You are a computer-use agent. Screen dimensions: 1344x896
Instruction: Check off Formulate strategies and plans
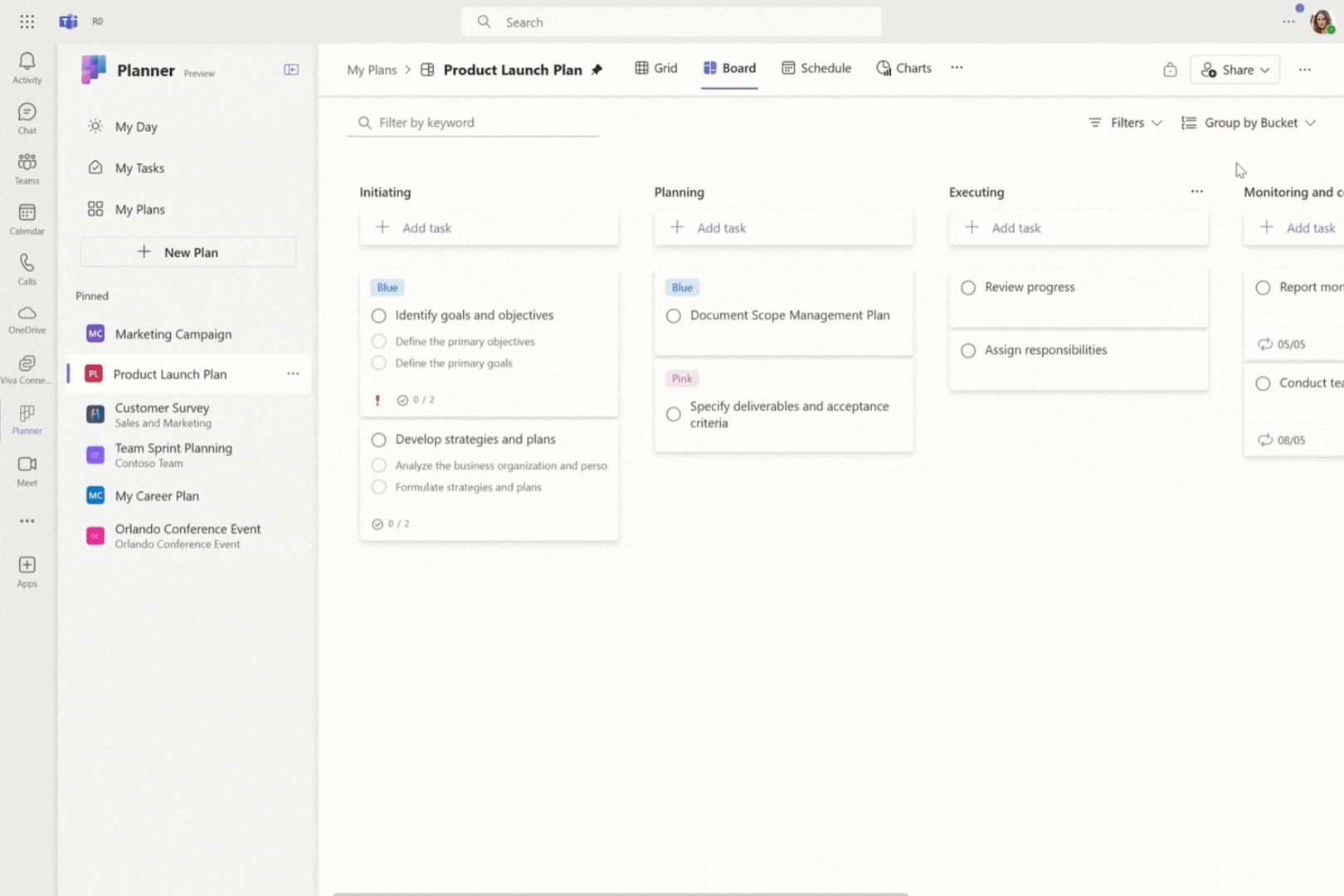point(379,487)
